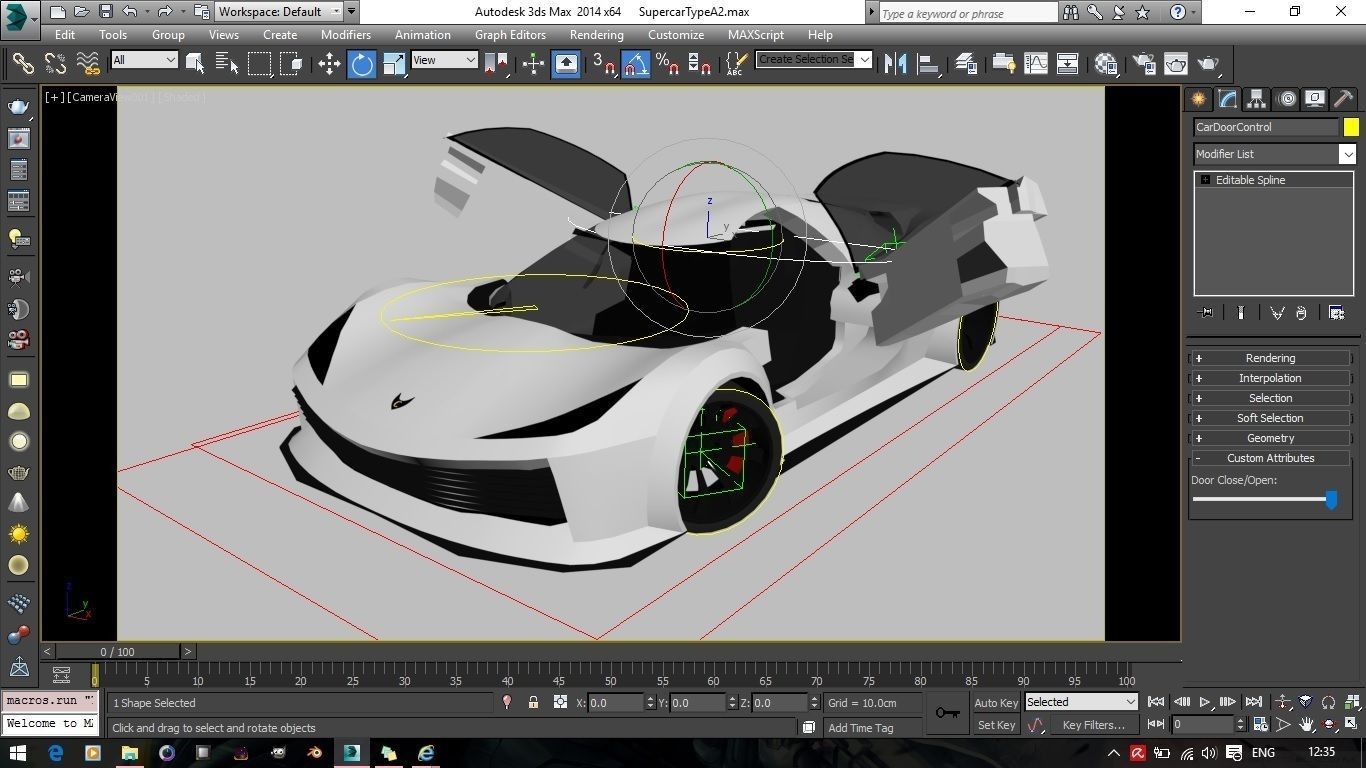This screenshot has height=768, width=1366.
Task: Go to the start frame
Action: point(1156,702)
